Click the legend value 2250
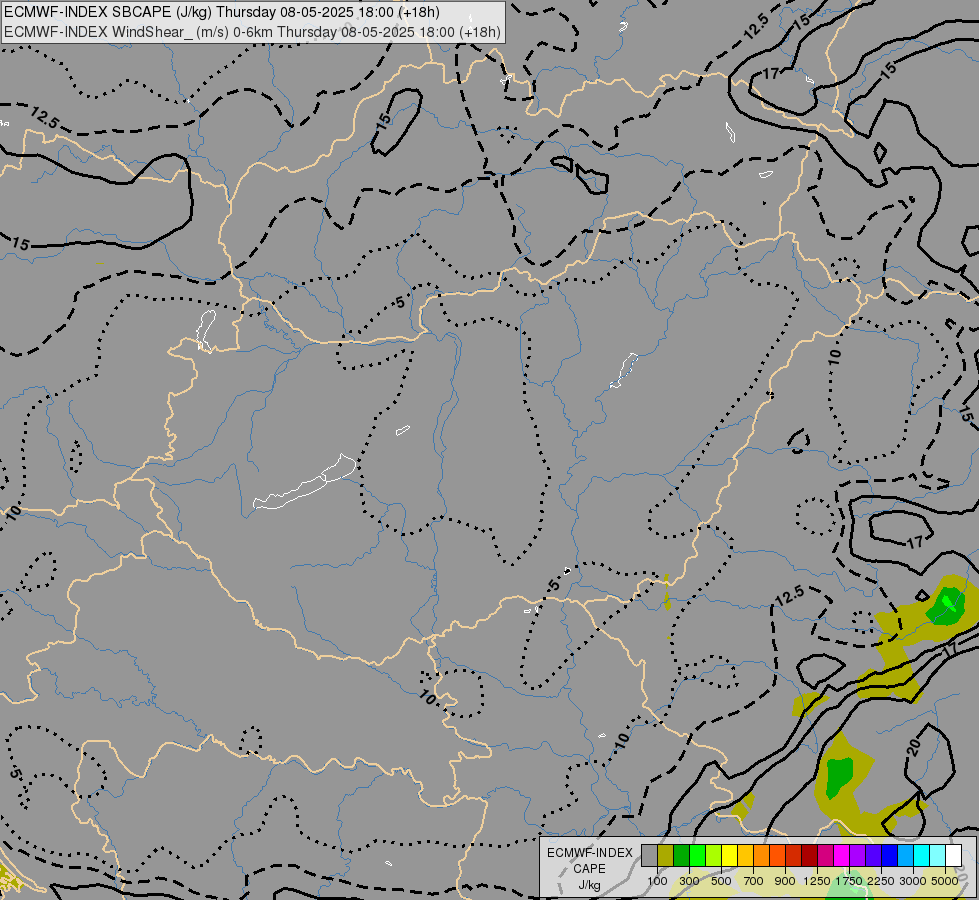Image resolution: width=979 pixels, height=900 pixels. (881, 881)
